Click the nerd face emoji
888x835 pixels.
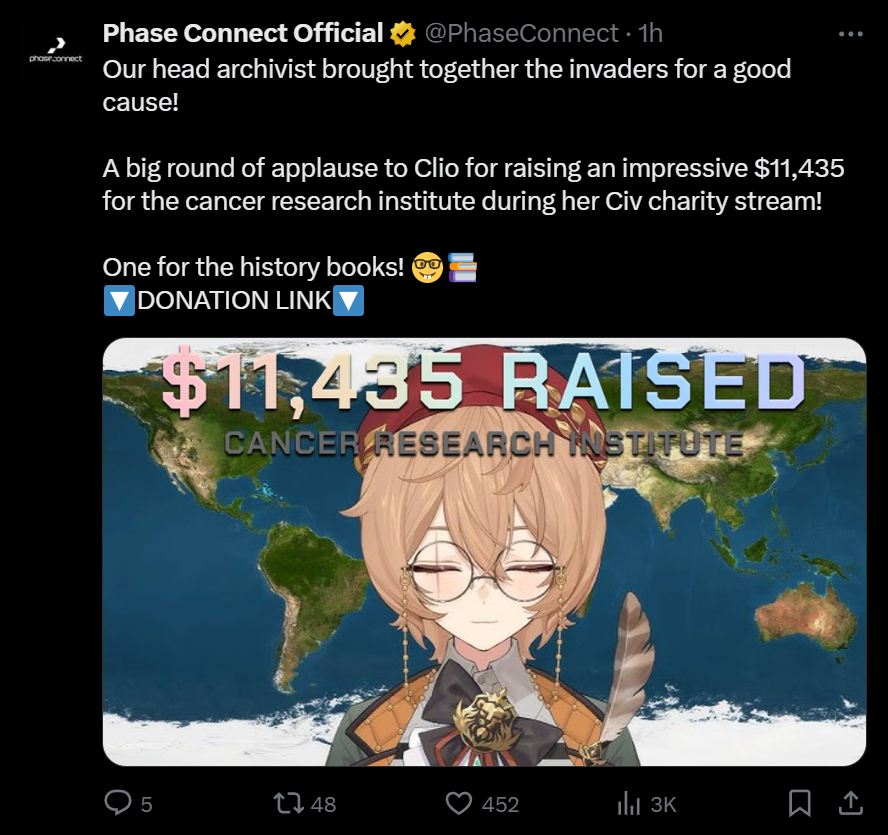pos(427,268)
